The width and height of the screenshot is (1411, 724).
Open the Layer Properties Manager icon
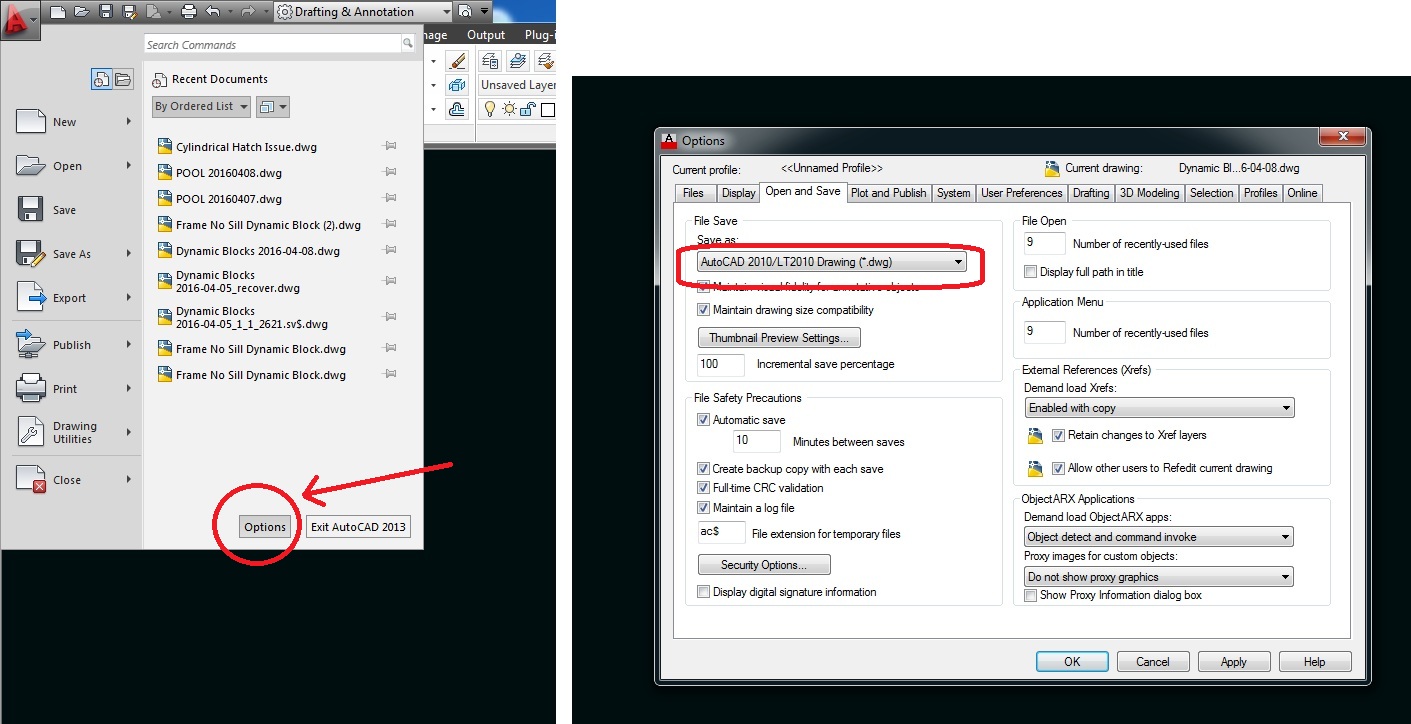490,61
